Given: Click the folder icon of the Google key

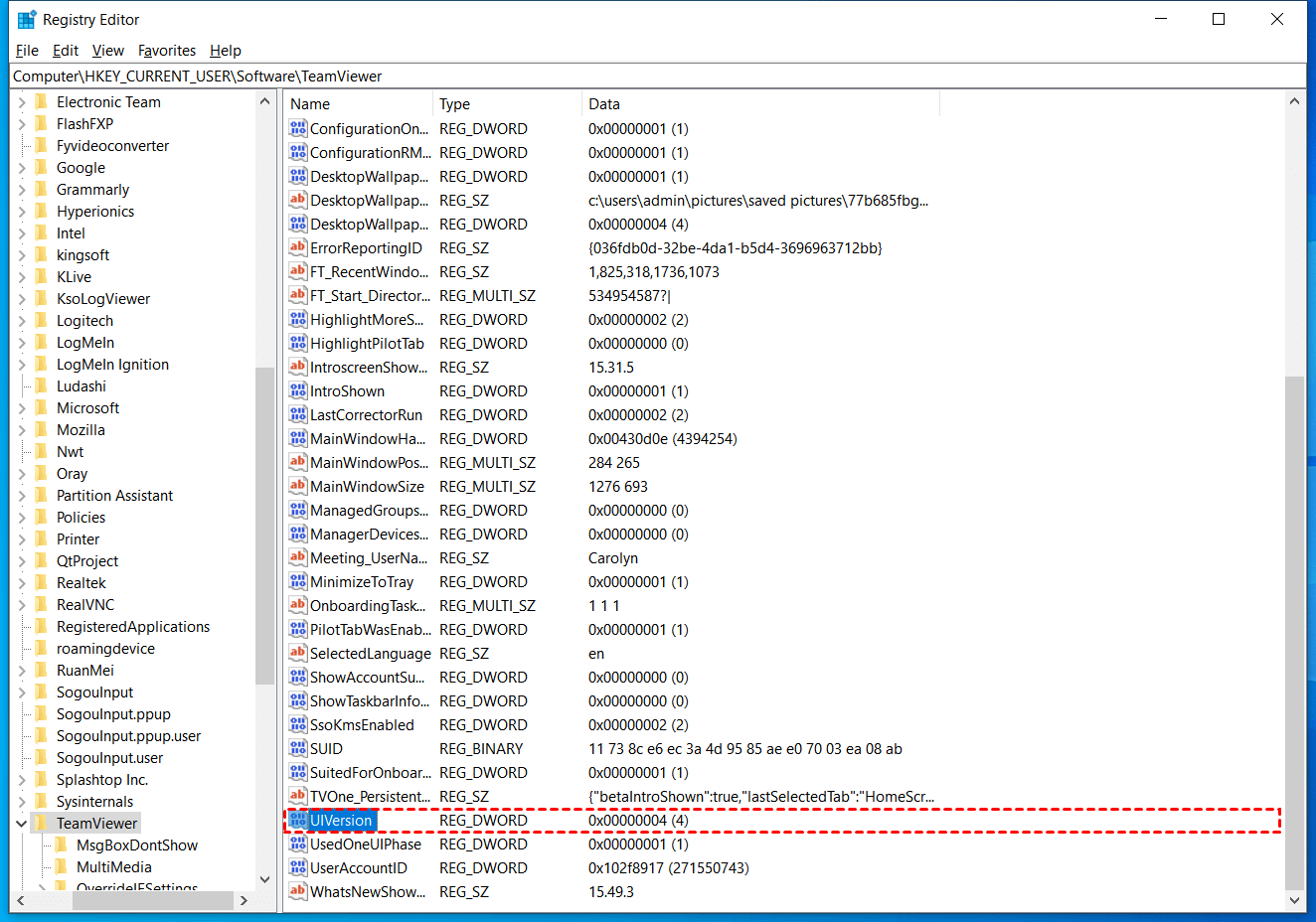Looking at the screenshot, I should click(x=41, y=167).
